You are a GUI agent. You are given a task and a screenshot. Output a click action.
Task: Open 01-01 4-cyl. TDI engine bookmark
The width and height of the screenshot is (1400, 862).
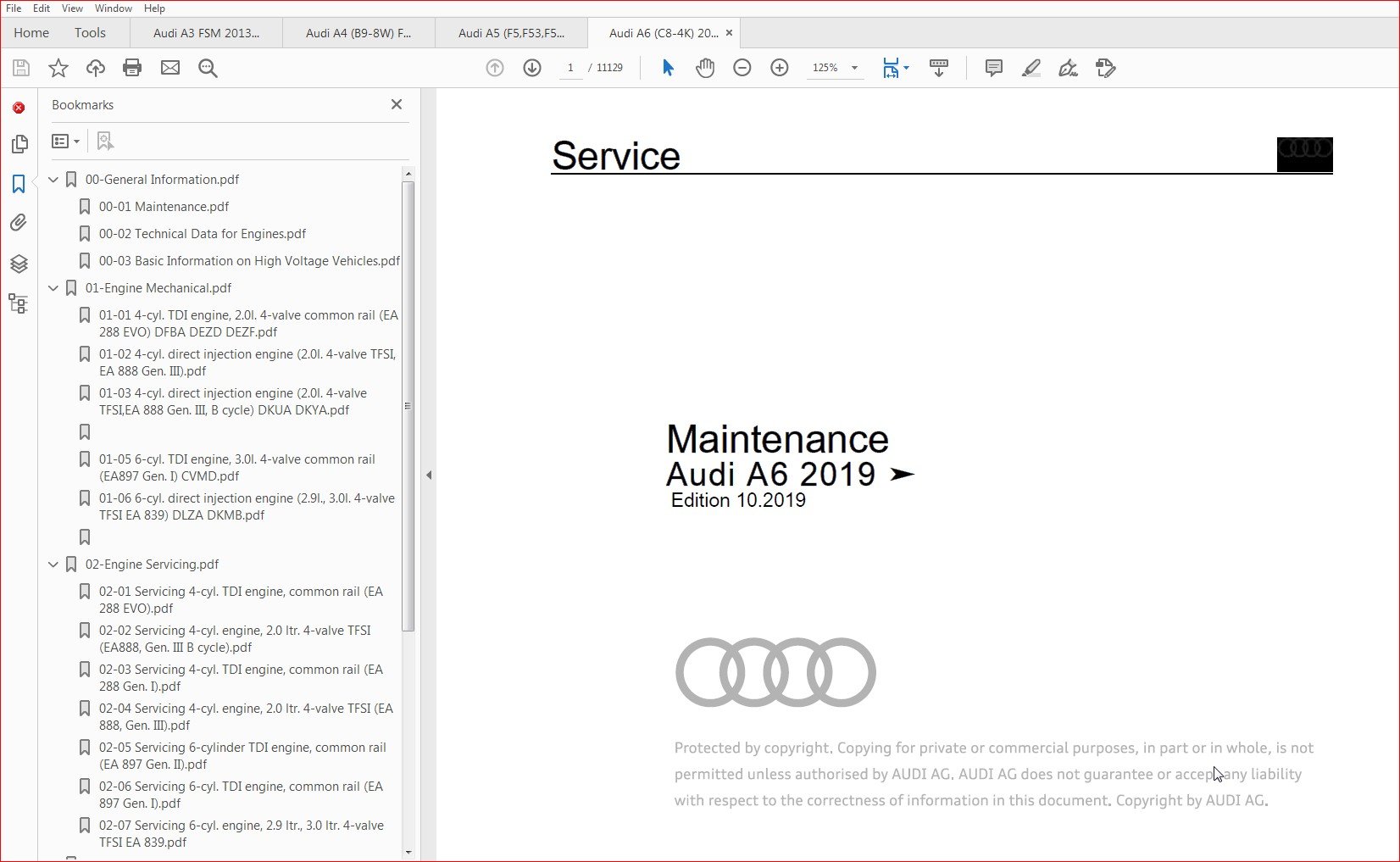tap(248, 324)
